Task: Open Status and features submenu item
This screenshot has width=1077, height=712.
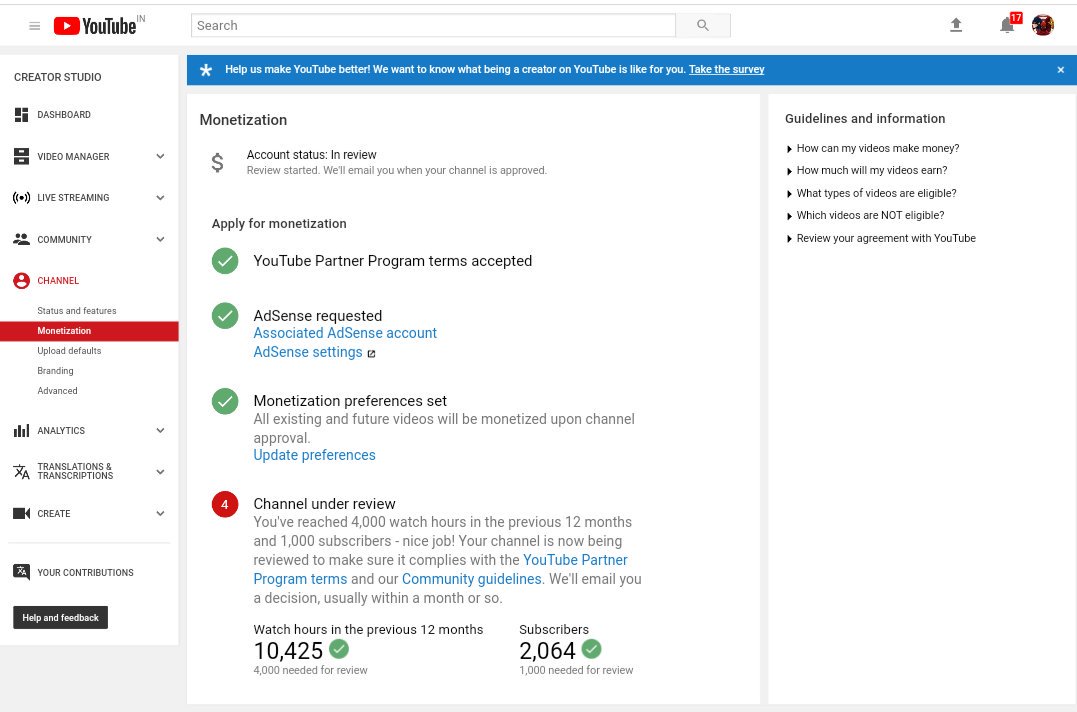Action: 77,311
